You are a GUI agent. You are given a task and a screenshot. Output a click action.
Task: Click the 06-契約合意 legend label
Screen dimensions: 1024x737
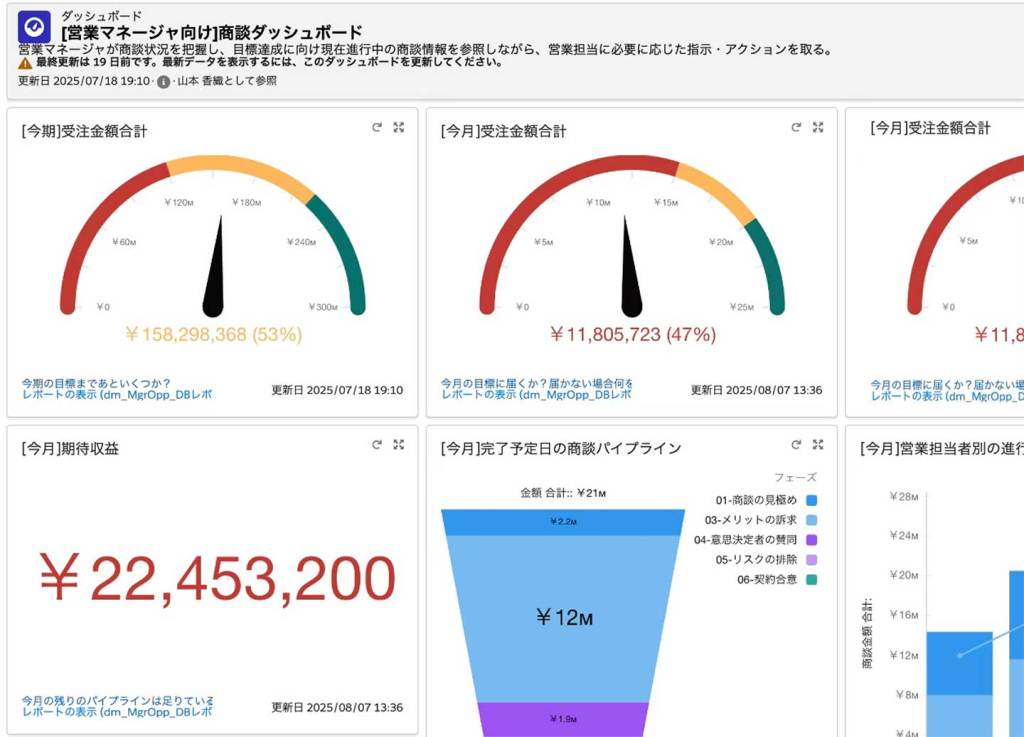coord(767,579)
